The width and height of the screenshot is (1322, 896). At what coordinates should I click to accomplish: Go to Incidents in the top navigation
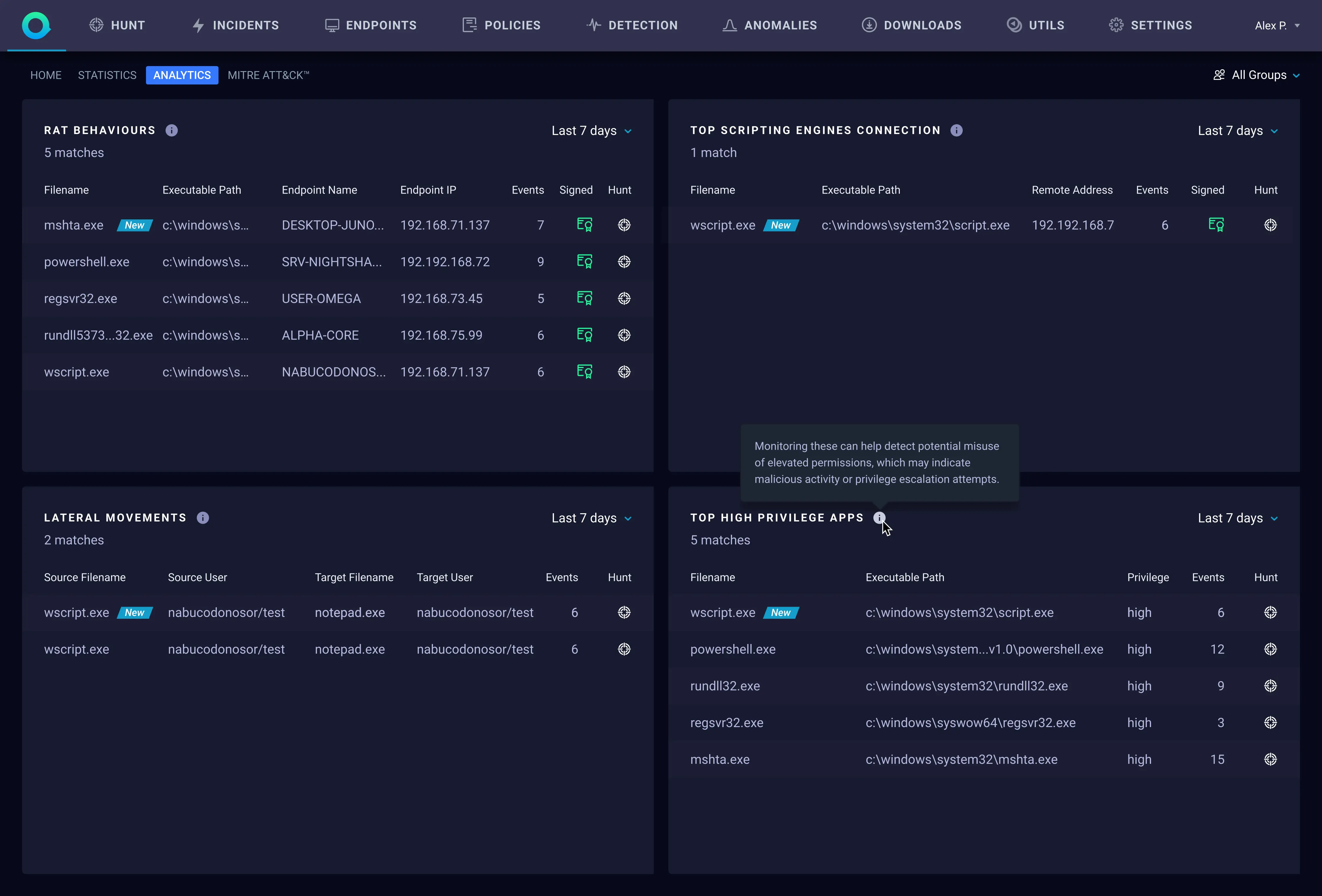236,26
